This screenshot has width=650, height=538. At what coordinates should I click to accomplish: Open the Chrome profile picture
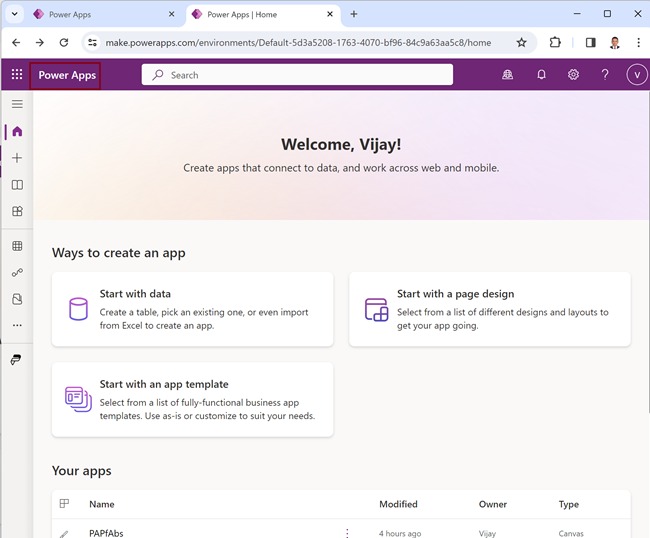pyautogui.click(x=615, y=42)
